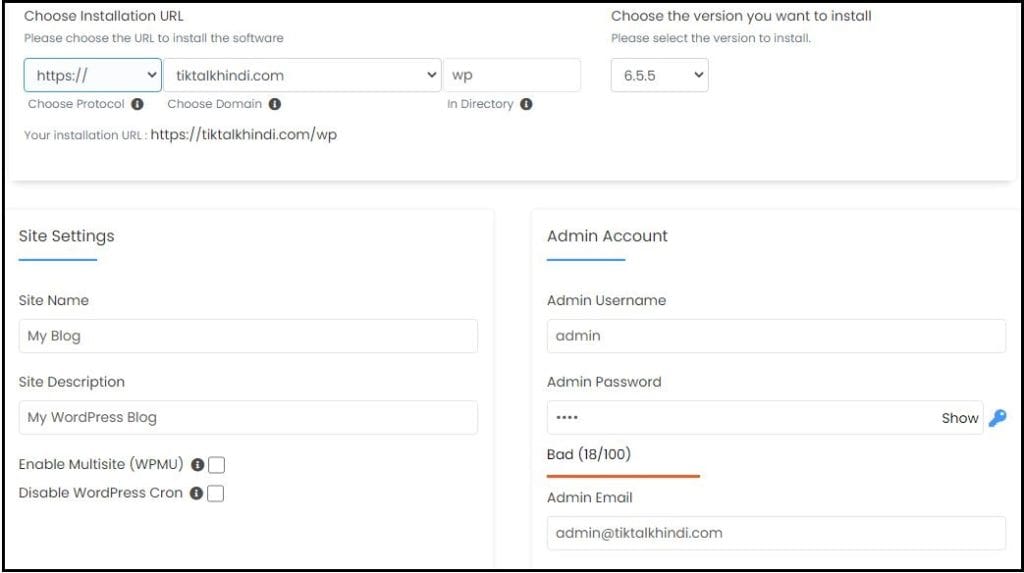Click the info icon next to Enable Multisite
Screen dimensions: 1024x573
point(197,465)
